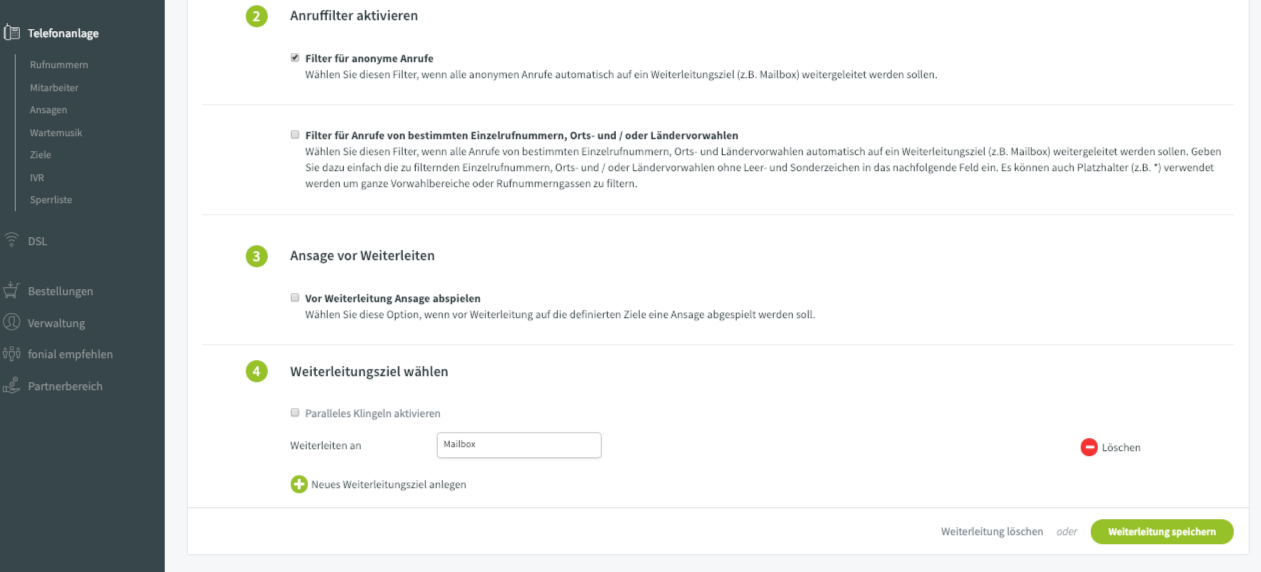Screen dimensions: 1261x572
Task: Click the green plus icon for new Weiterleitungsziel
Action: (299, 484)
